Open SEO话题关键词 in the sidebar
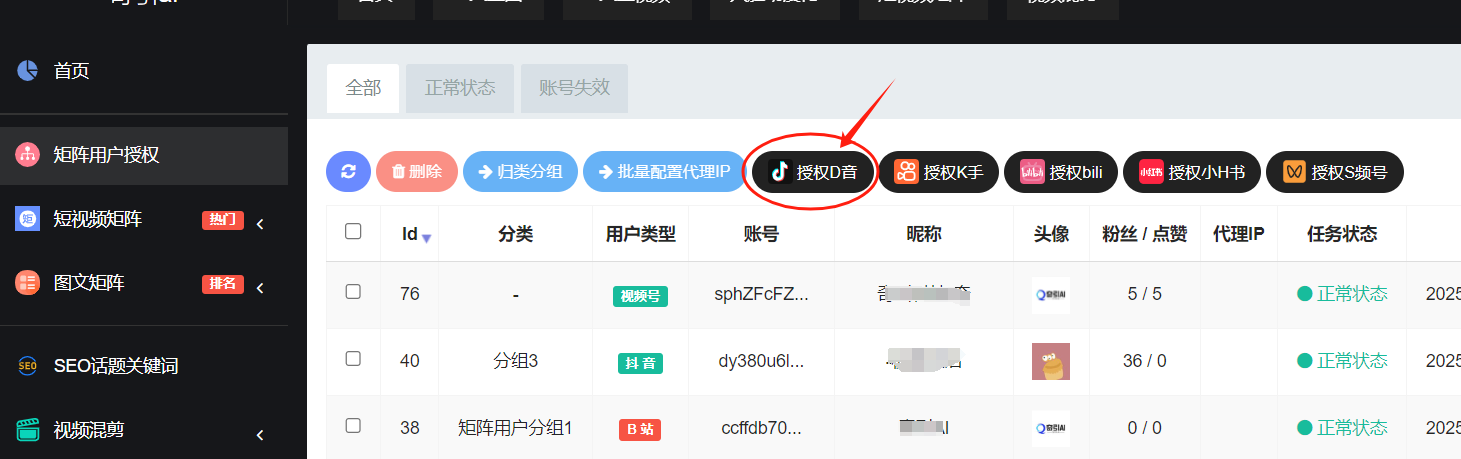 click(144, 366)
